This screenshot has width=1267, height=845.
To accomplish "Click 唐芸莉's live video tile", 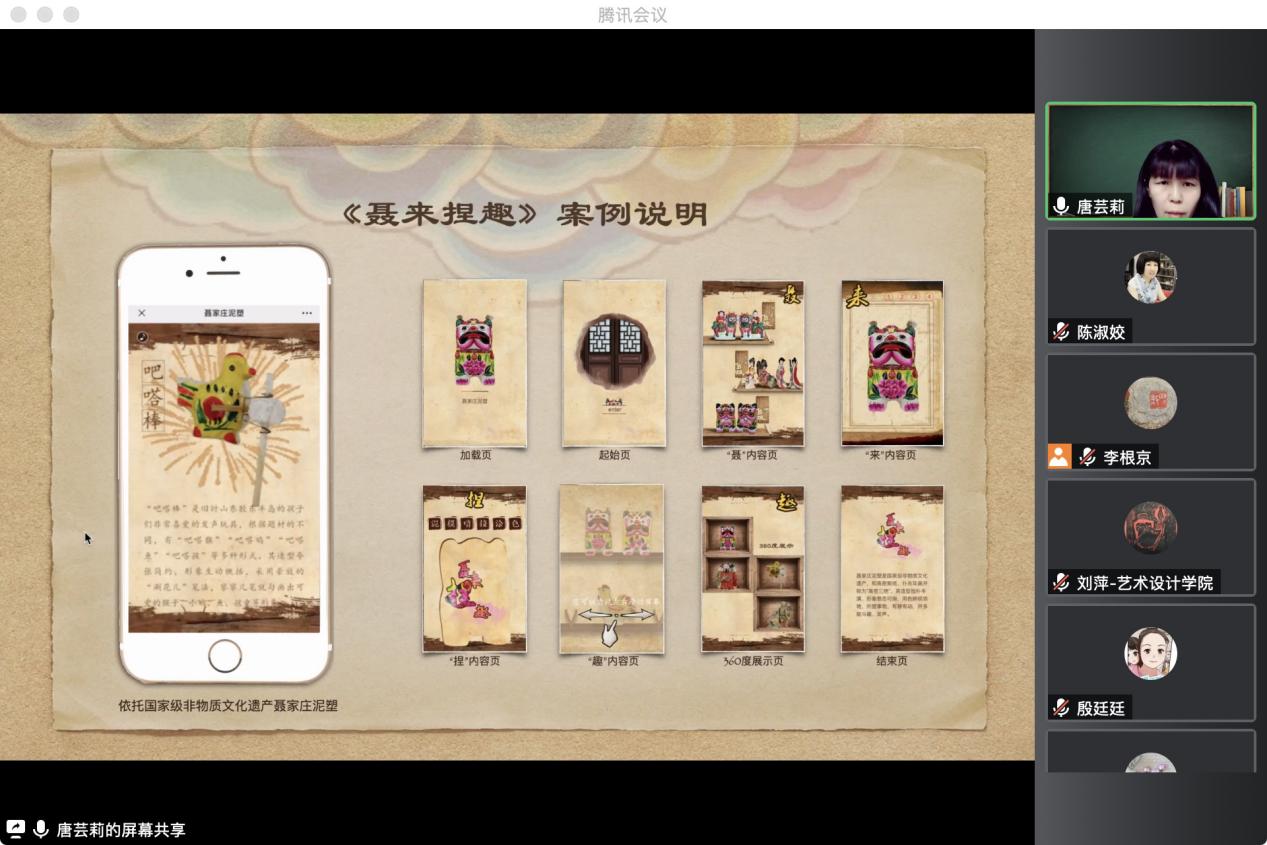I will [1150, 160].
